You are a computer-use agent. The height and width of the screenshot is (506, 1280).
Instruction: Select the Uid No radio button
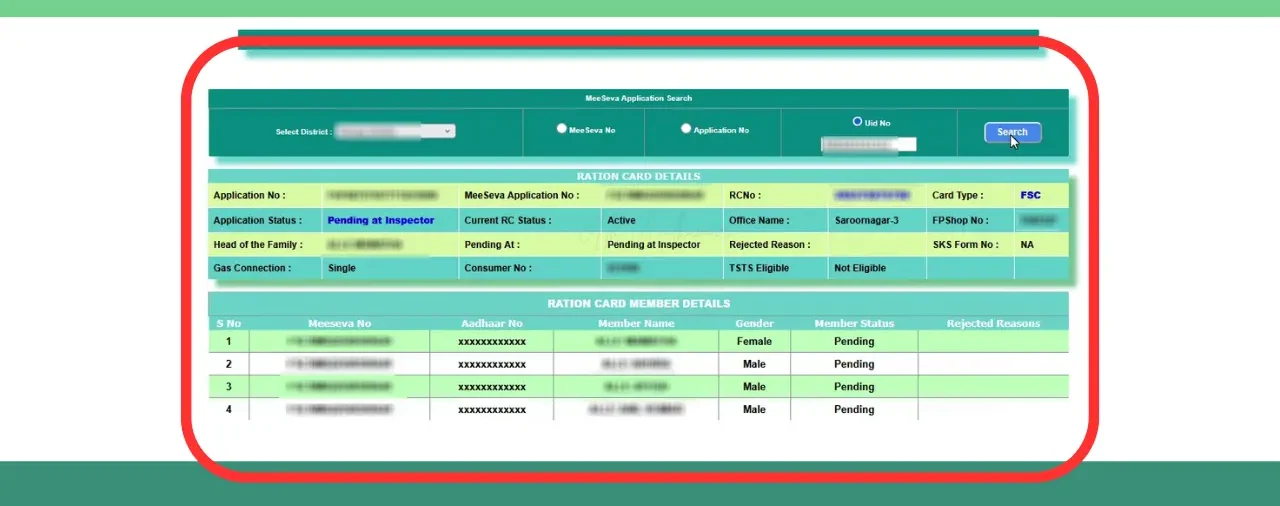[857, 122]
